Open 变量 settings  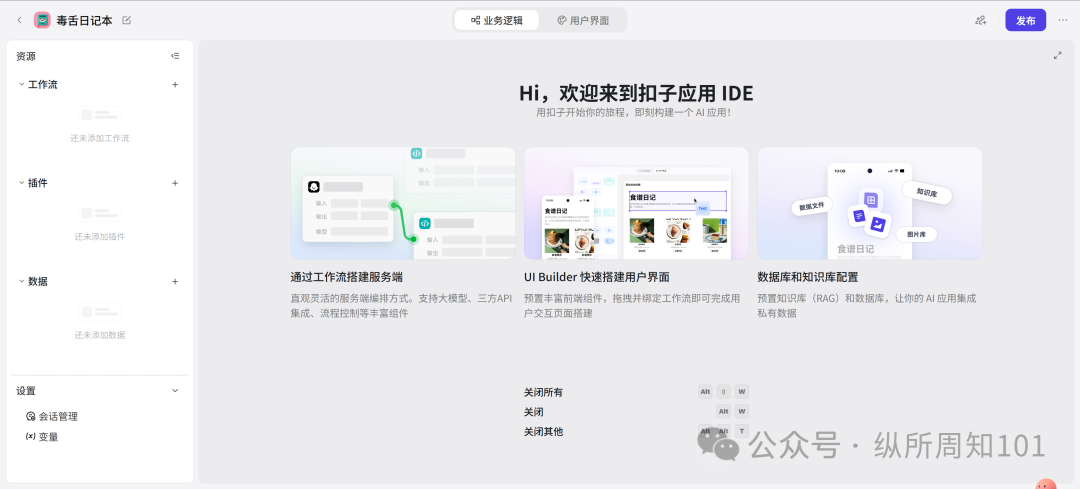42,437
